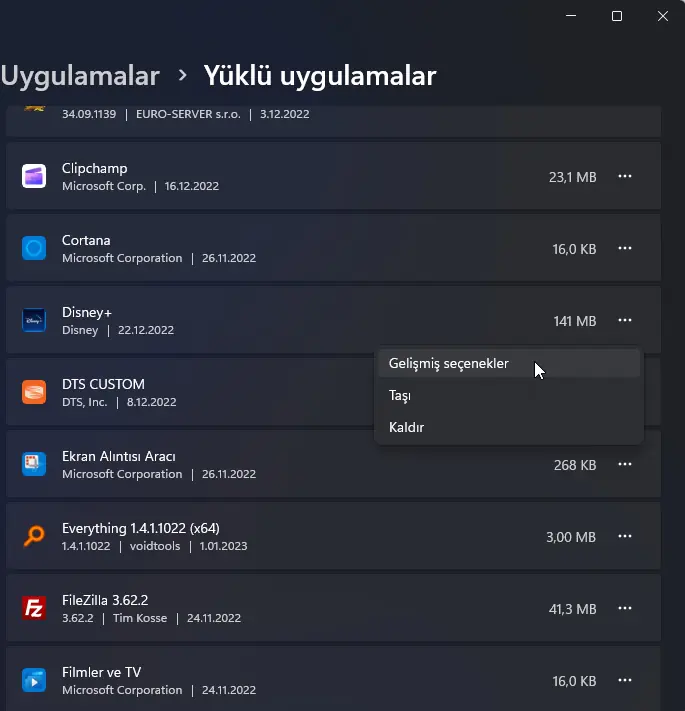Screen dimensions: 685x711
Task: Select Kaldır to uninstall the app
Action: [x=509, y=427]
